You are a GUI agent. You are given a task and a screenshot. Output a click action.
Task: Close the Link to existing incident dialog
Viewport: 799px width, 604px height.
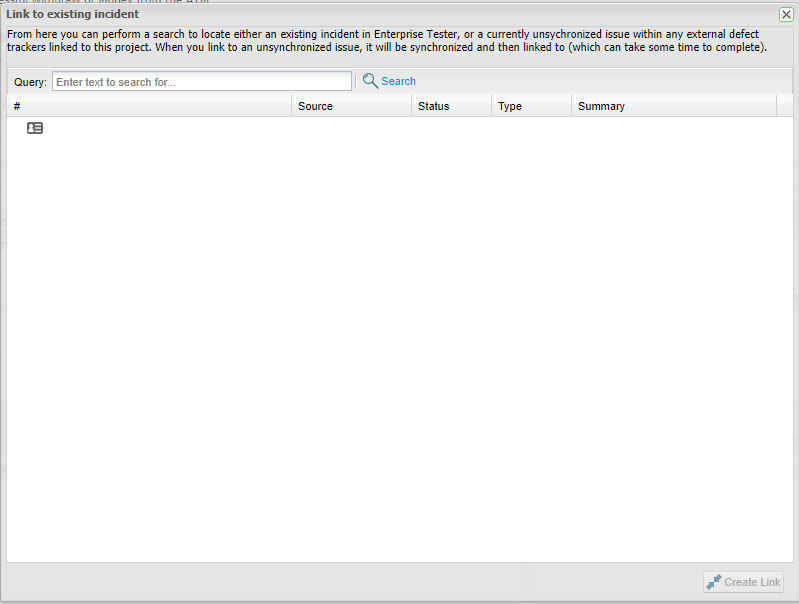[x=786, y=14]
